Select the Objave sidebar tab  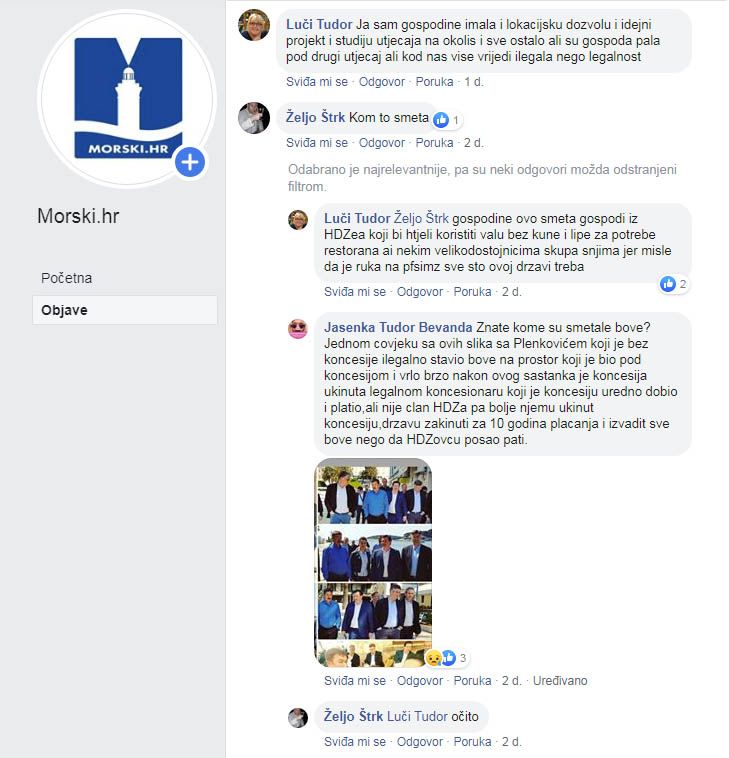pos(125,310)
